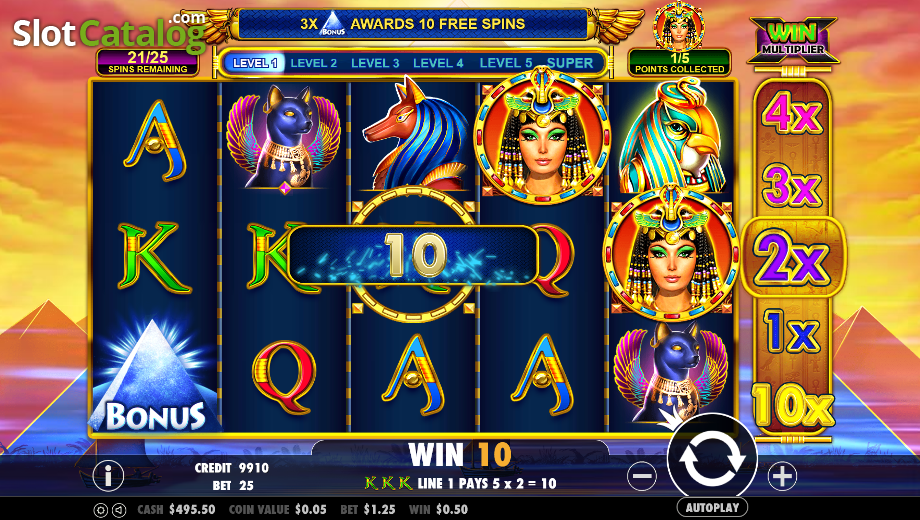This screenshot has height=520, width=920.
Task: Click the 4x win multiplier
Action: click(x=792, y=116)
